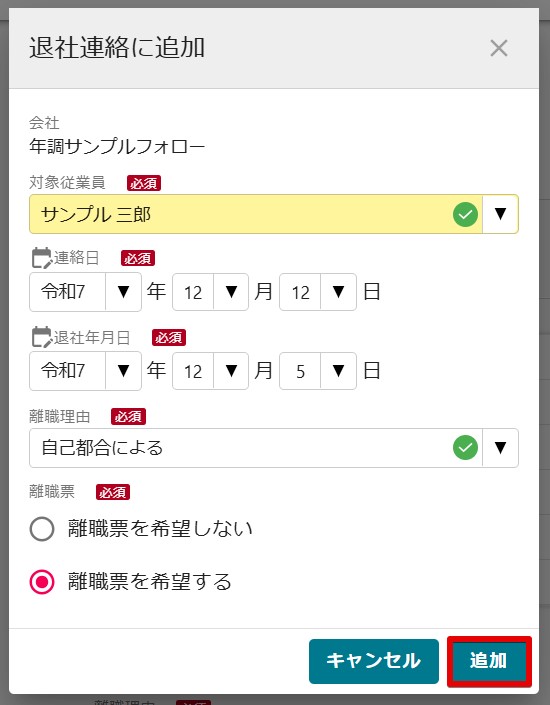Click the calendar icon beside 連絡日
Screen dimensions: 550x705
pos(42,258)
